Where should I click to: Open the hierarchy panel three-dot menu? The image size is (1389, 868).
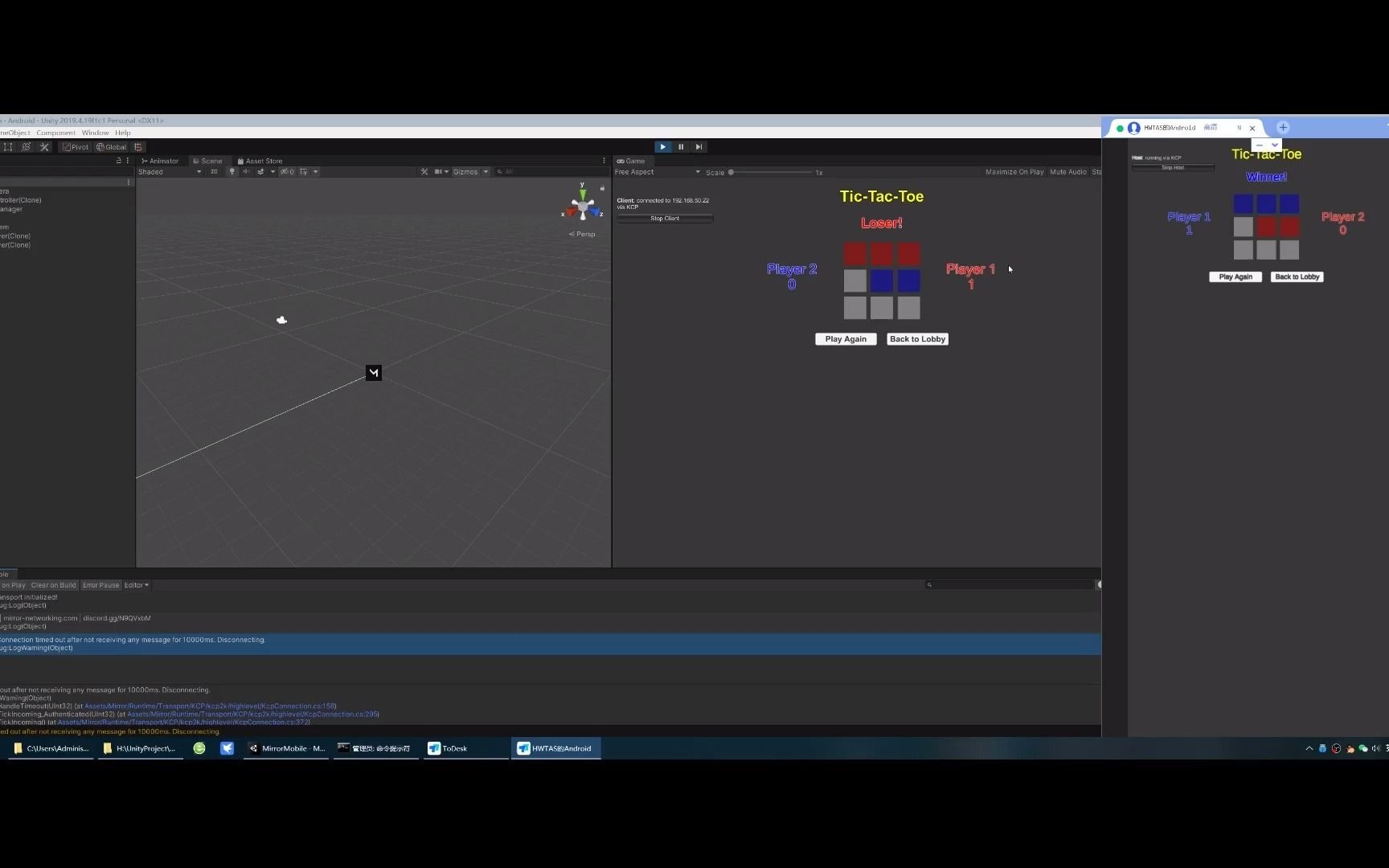pos(127,161)
